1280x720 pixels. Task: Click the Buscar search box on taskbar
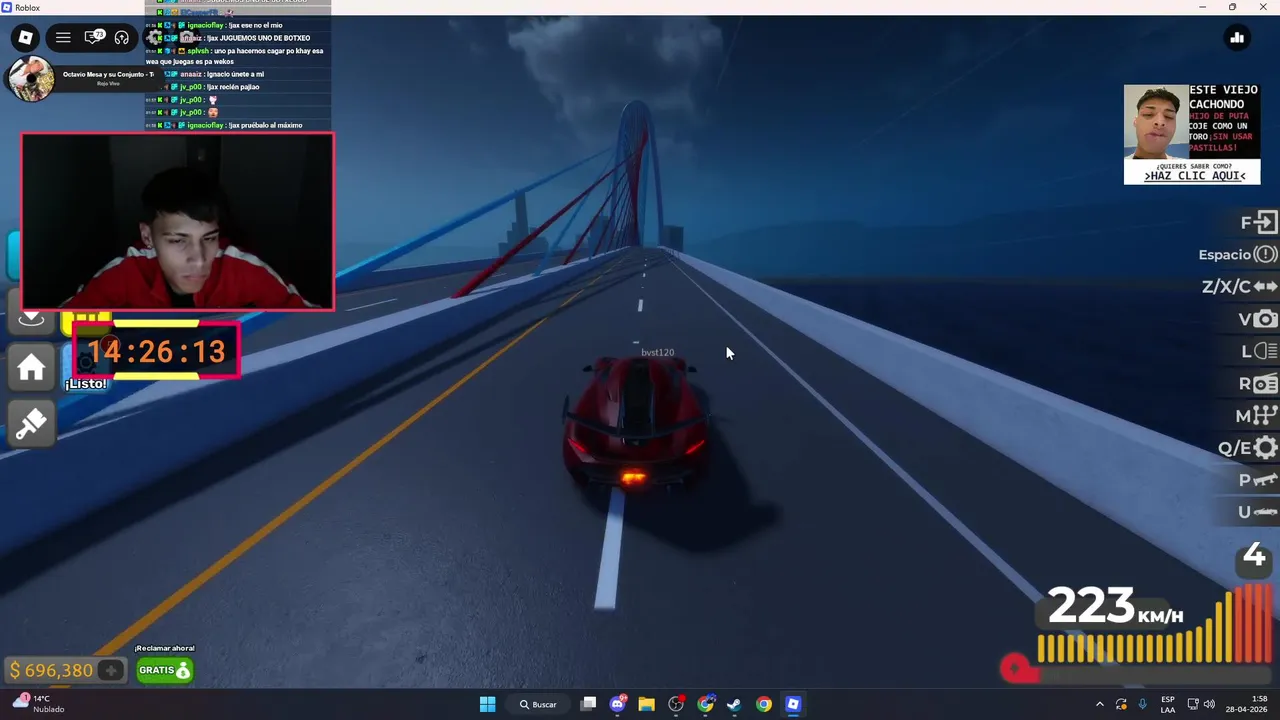coord(538,704)
